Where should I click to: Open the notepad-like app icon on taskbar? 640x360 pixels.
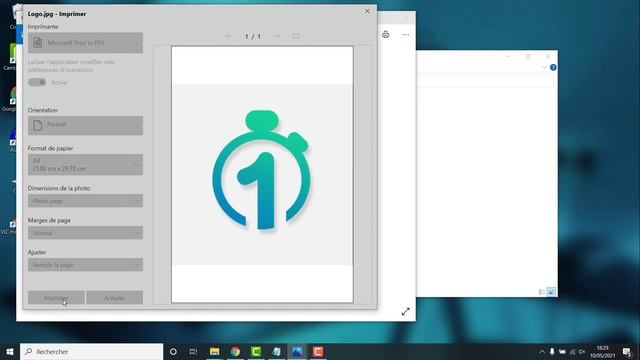(x=277, y=351)
